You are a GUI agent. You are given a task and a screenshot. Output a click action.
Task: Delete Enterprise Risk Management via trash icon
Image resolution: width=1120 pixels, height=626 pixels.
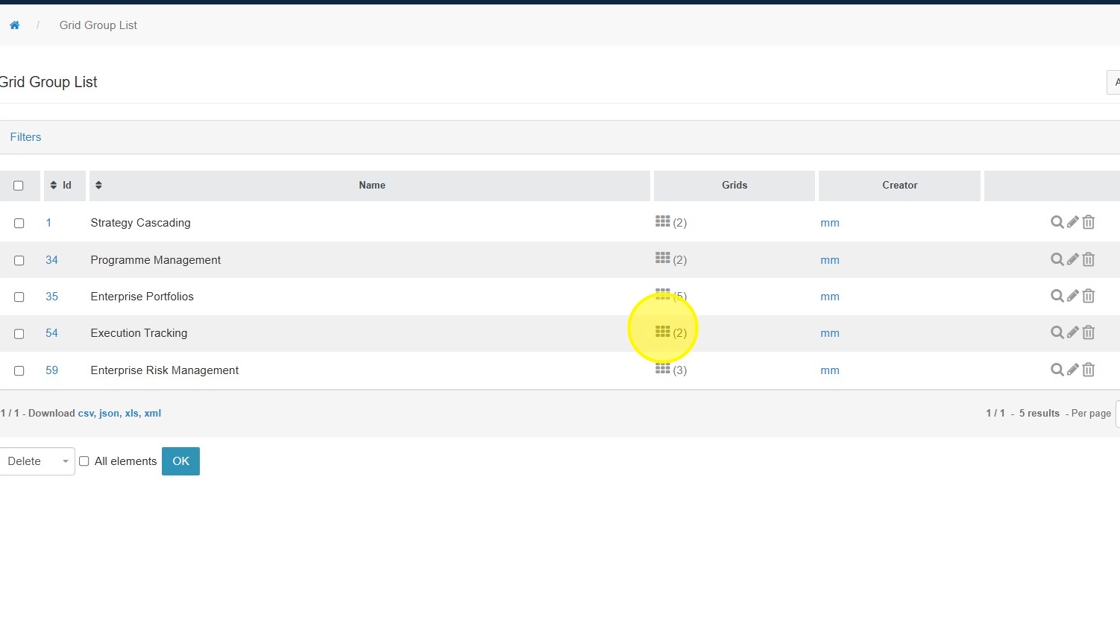click(1088, 370)
